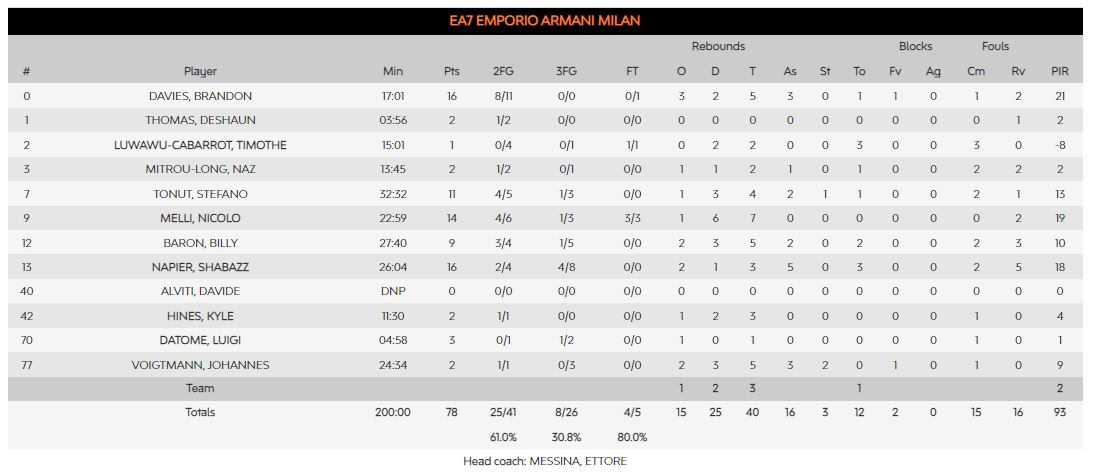The width and height of the screenshot is (1096, 474).
Task: Open NAPIER, SHABAZZ profile
Action: (200, 267)
